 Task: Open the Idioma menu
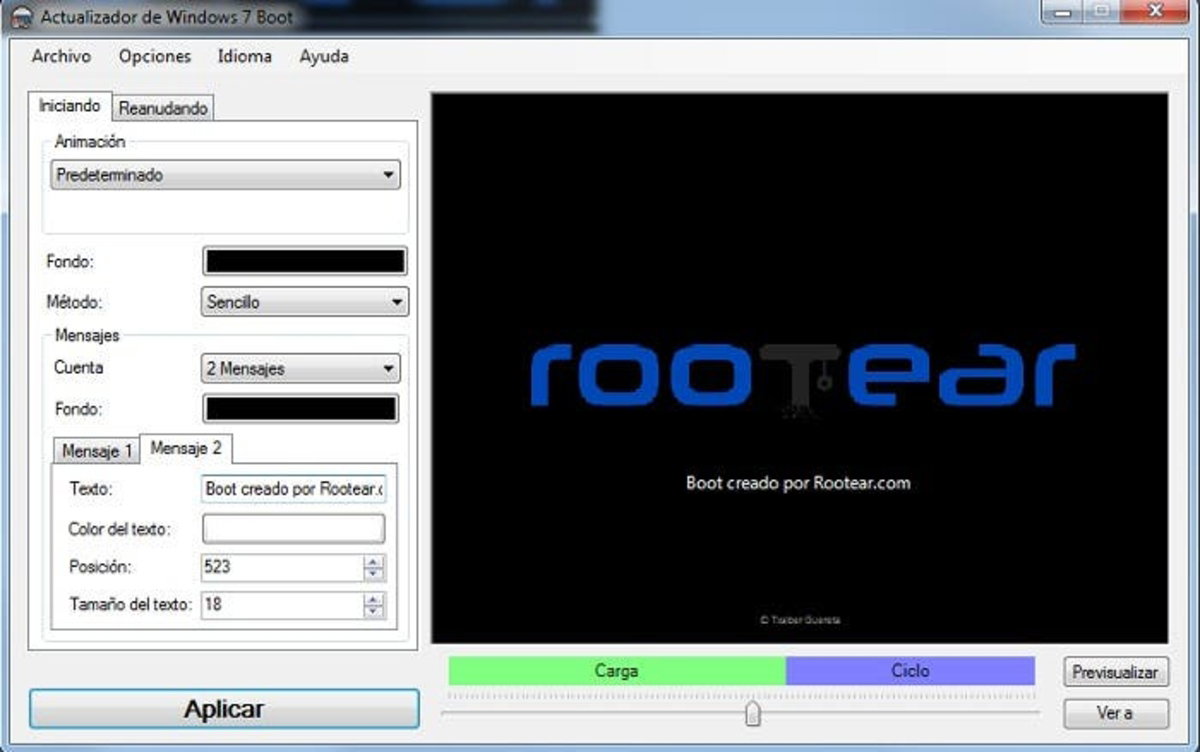pos(245,57)
